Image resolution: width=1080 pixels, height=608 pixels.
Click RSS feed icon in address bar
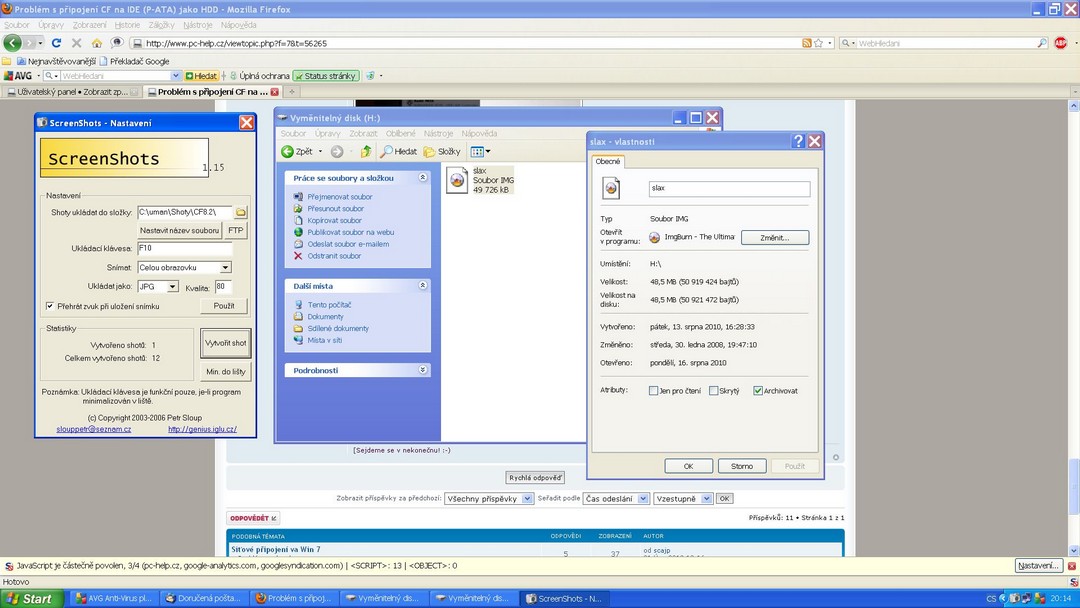click(807, 43)
